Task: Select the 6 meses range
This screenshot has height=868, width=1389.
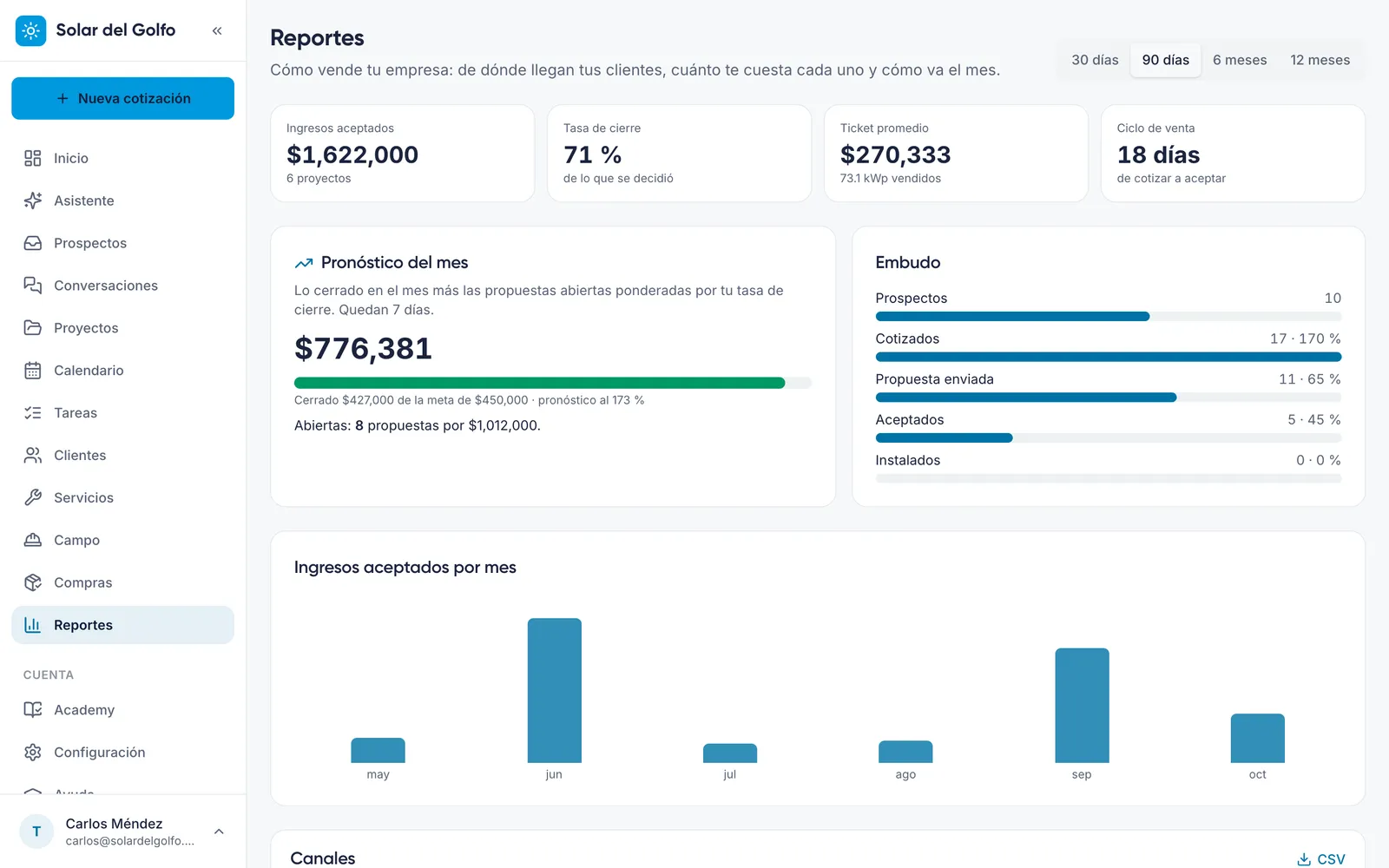Action: point(1240,60)
